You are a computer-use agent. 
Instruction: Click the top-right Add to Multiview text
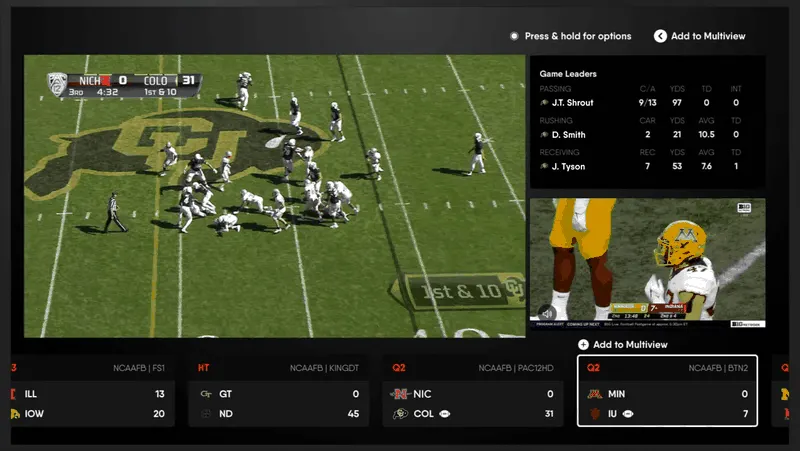point(708,36)
